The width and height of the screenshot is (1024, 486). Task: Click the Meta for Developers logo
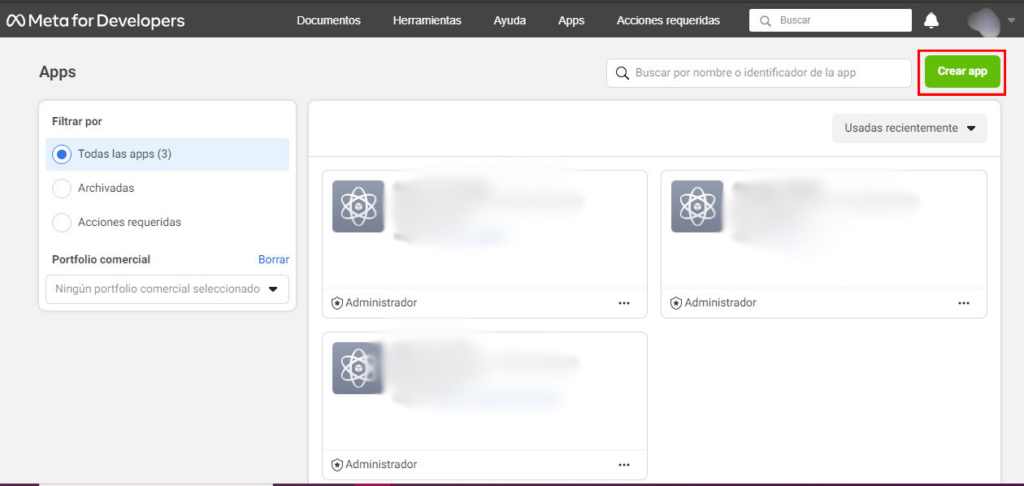pyautogui.click(x=96, y=20)
